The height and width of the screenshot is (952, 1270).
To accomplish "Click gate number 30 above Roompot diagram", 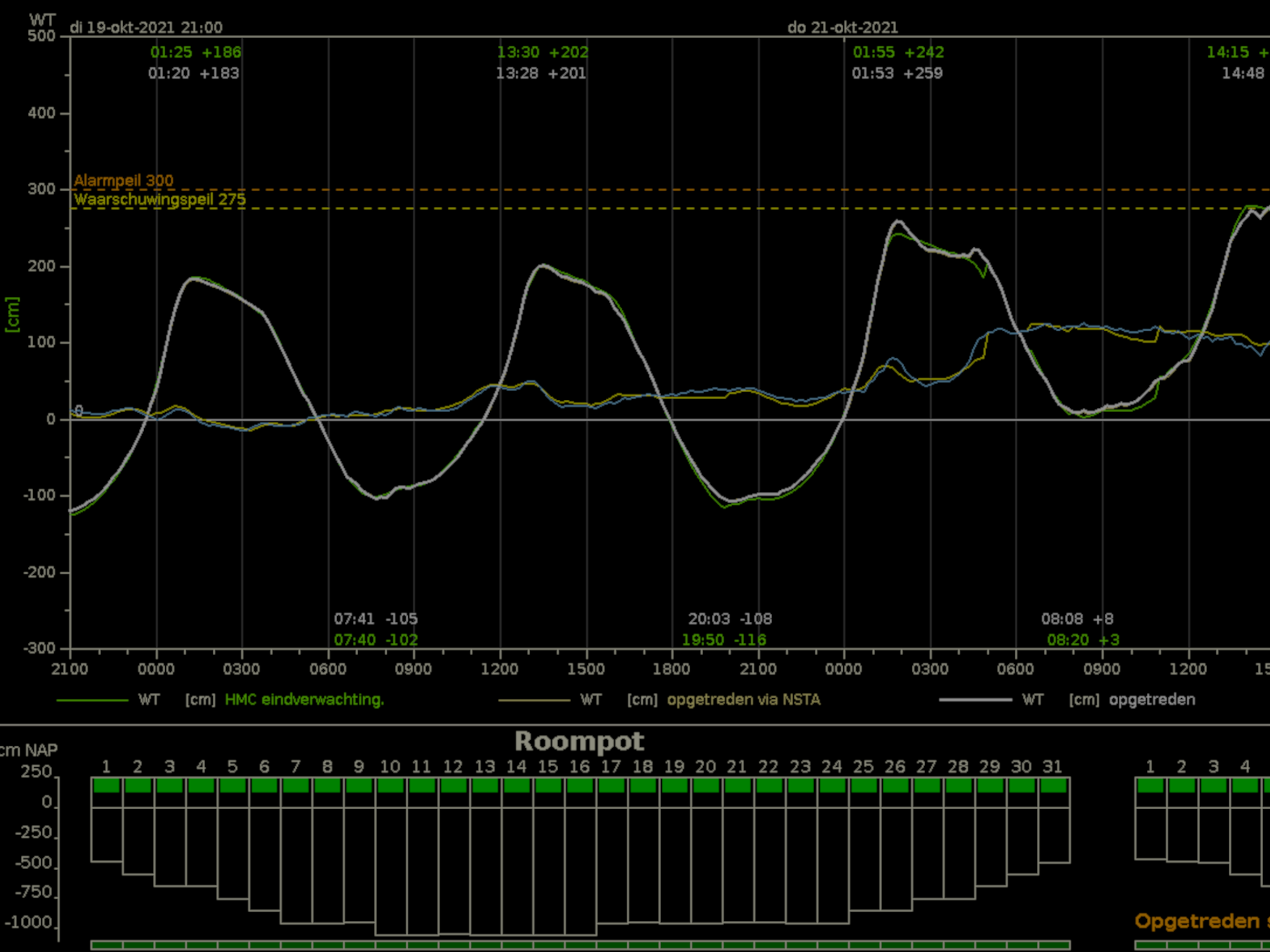I will 1021,767.
